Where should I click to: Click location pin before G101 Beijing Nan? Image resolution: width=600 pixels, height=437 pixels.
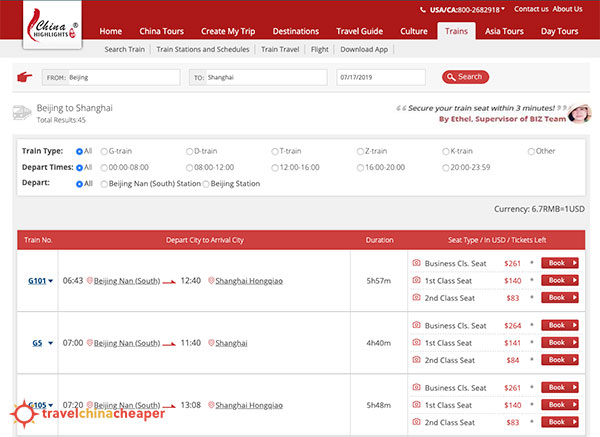90,280
